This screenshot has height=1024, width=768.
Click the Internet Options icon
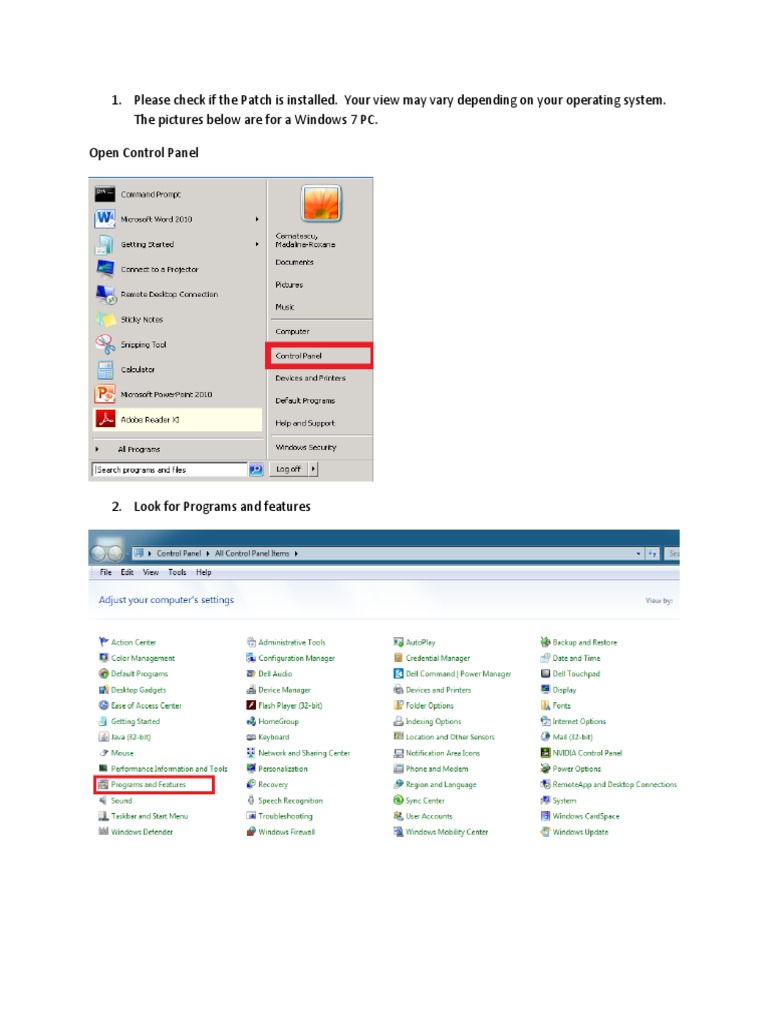click(545, 721)
